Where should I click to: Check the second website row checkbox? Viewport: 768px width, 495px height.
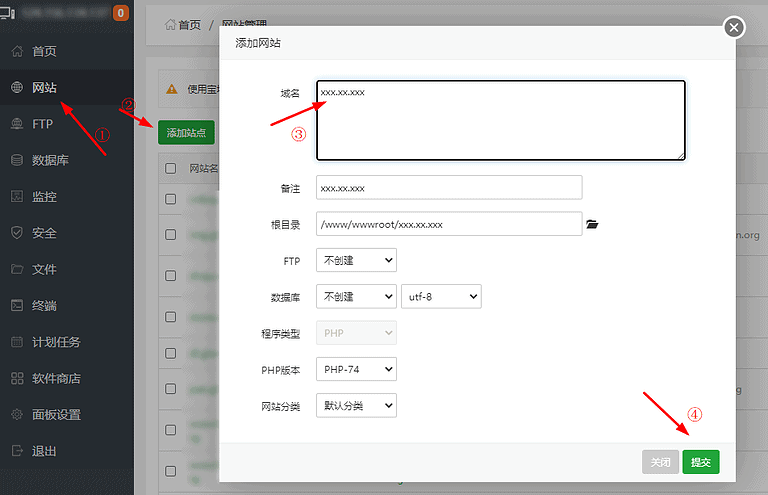(x=171, y=234)
